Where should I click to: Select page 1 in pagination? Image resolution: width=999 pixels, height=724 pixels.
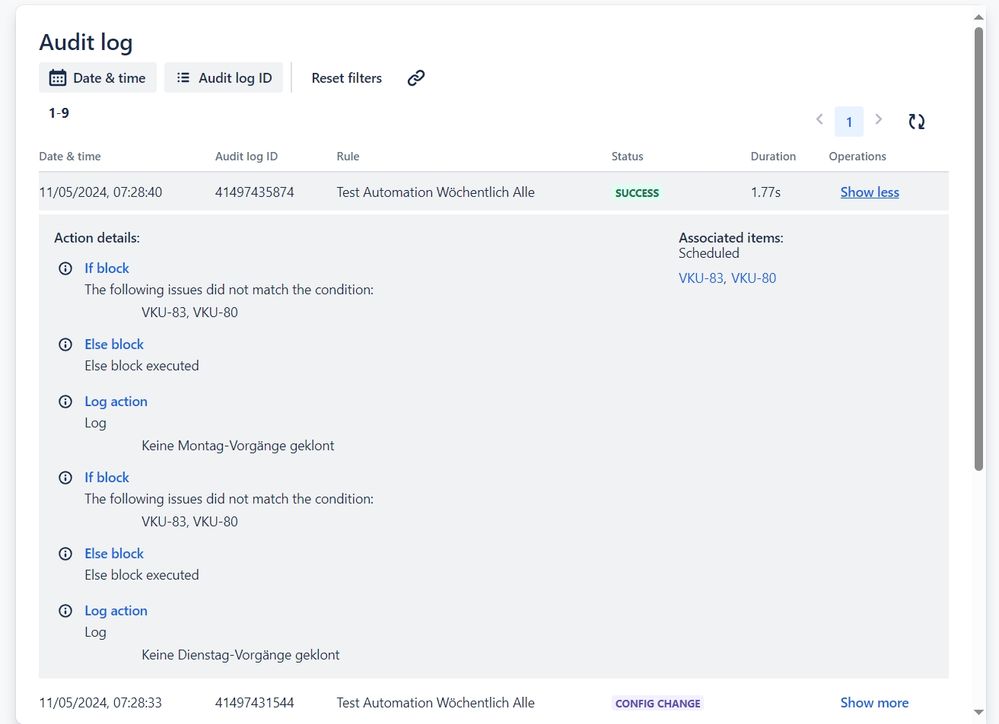tap(849, 122)
